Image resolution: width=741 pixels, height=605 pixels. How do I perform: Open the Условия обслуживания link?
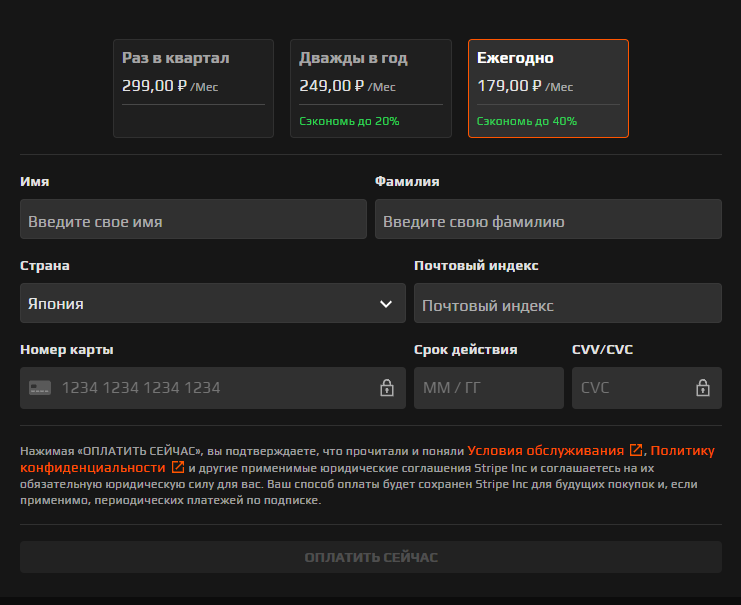pos(546,450)
